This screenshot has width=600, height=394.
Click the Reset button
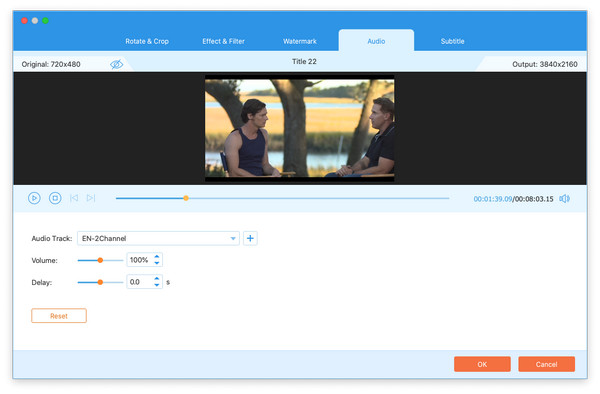59,316
